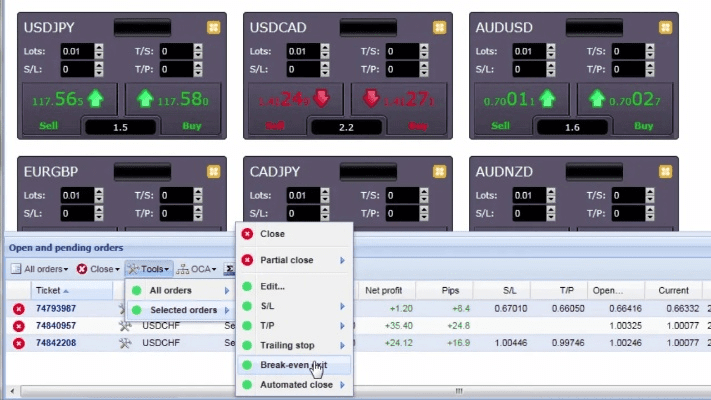
Task: Click the USDCAD tile yellow menu icon
Action: (439, 27)
